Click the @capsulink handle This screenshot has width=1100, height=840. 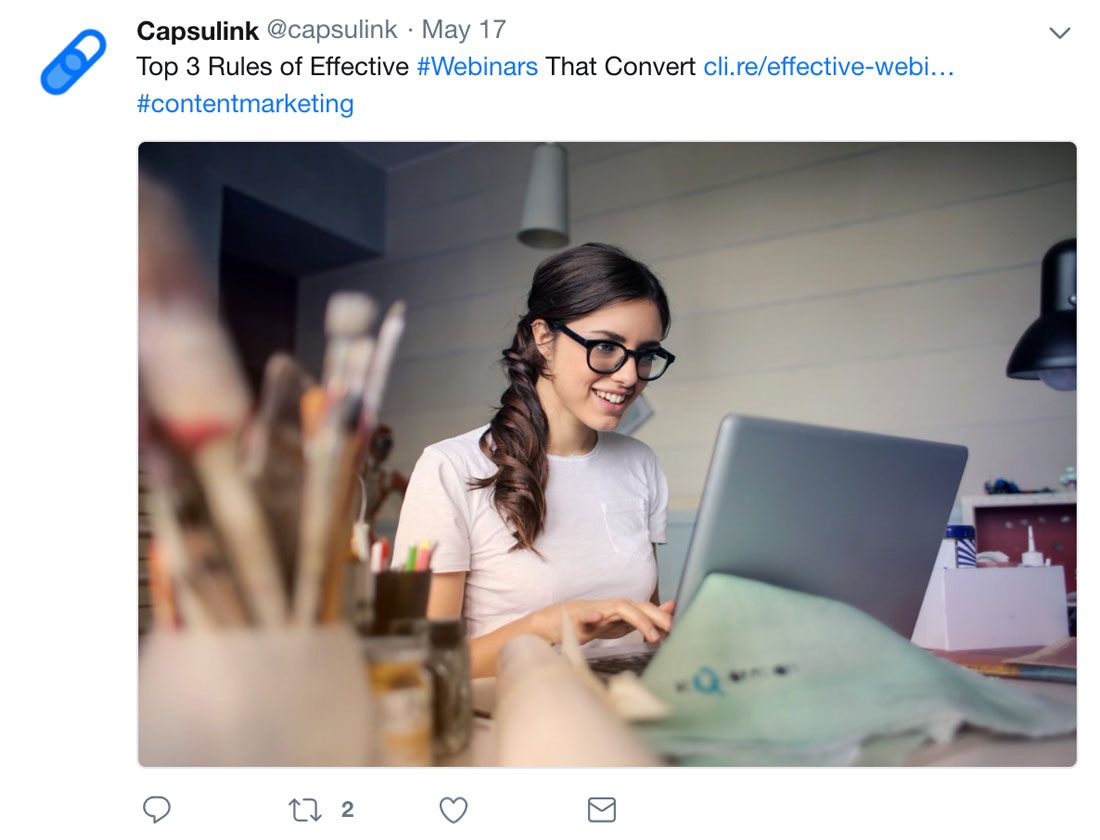pos(332,29)
